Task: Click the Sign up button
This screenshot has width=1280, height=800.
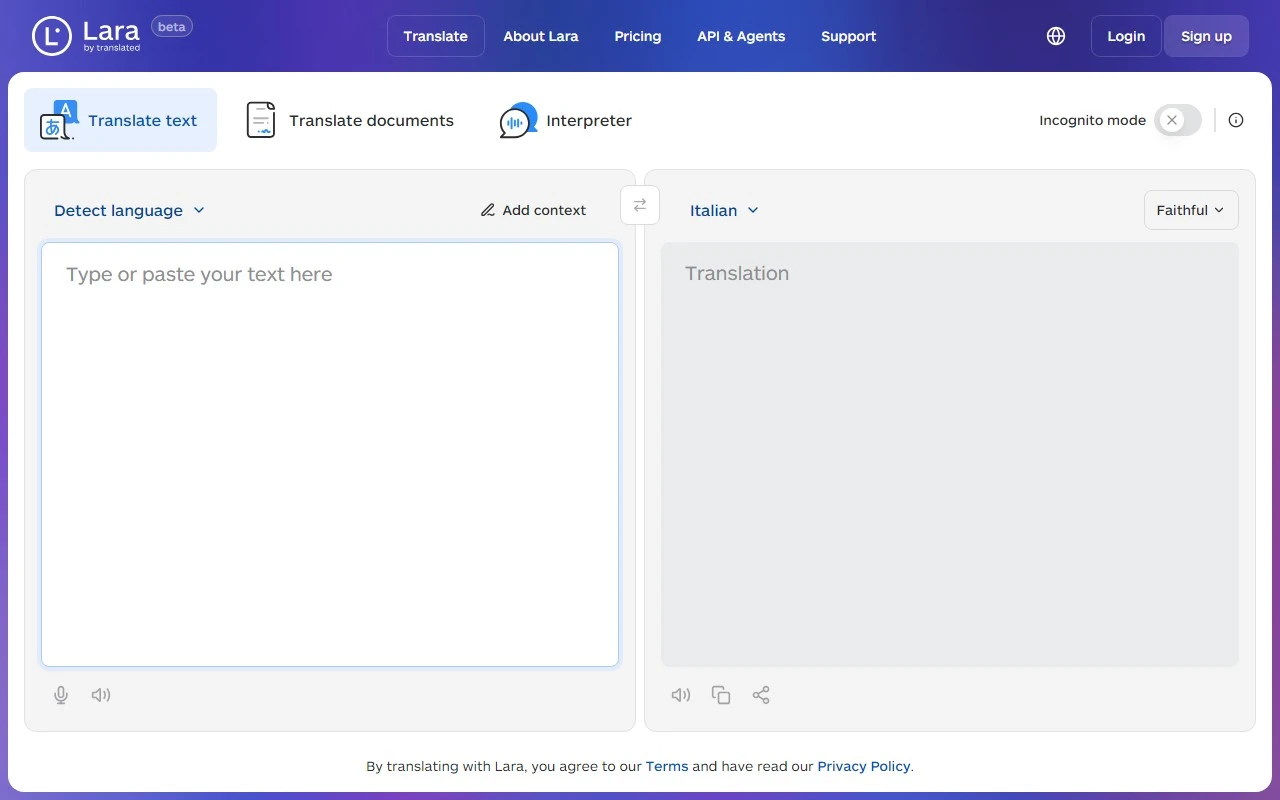Action: click(x=1206, y=36)
